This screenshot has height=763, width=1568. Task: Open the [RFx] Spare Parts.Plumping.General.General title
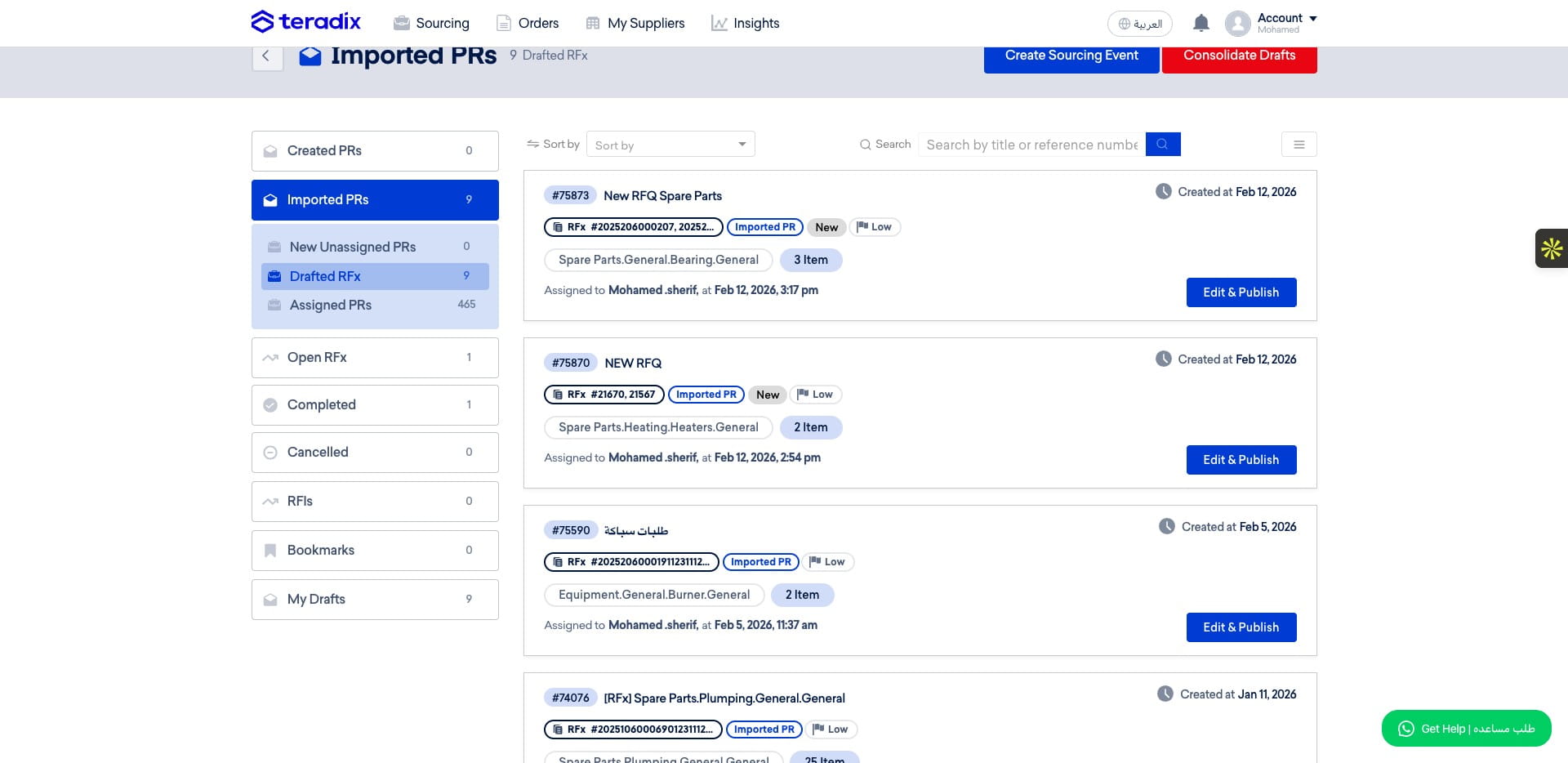(724, 698)
